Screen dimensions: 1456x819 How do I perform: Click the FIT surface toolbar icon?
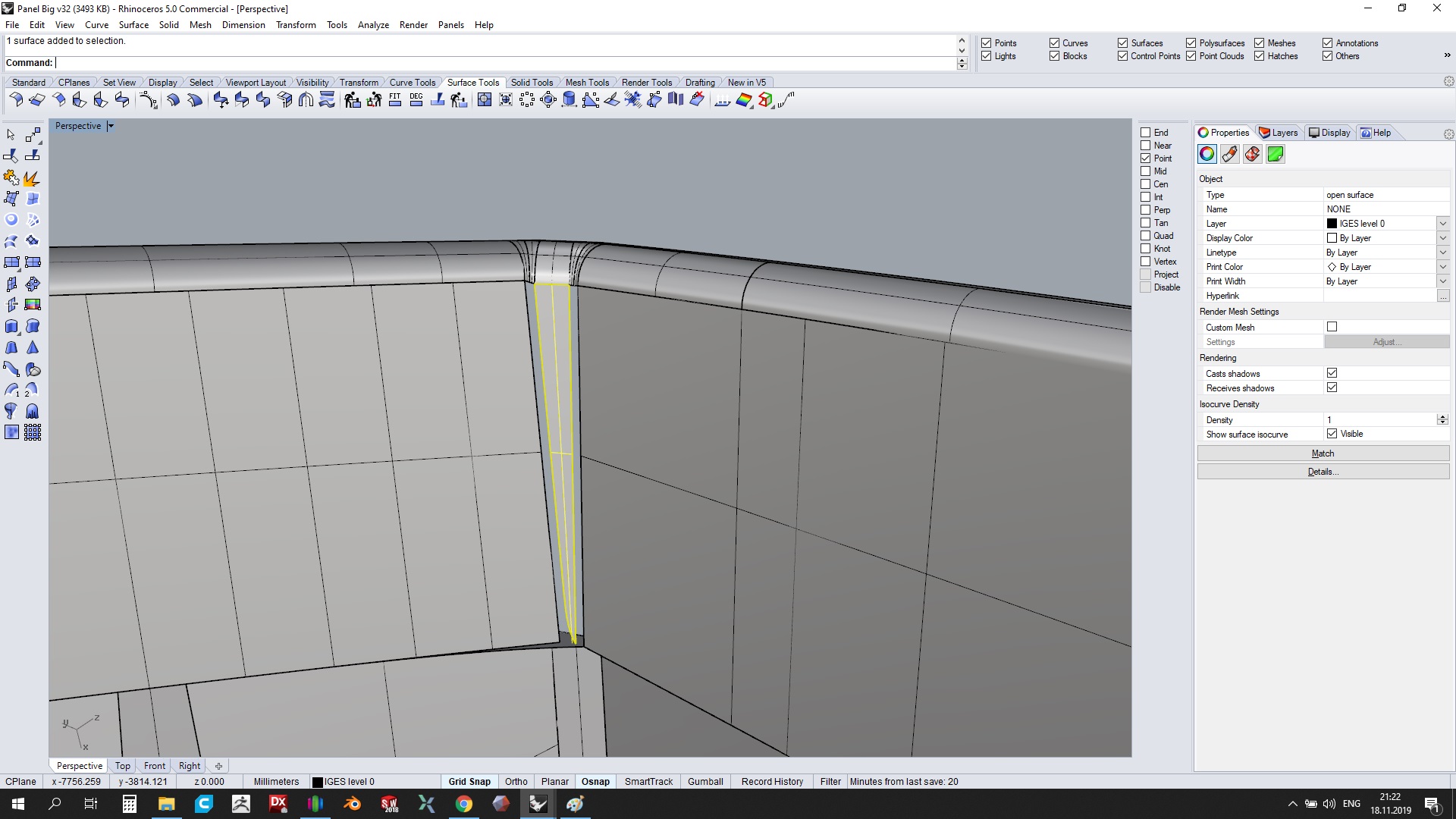coord(395,99)
